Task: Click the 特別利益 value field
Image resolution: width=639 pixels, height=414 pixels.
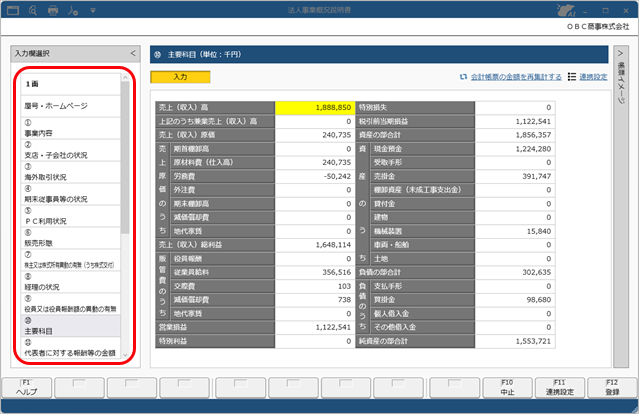Action: pyautogui.click(x=315, y=341)
